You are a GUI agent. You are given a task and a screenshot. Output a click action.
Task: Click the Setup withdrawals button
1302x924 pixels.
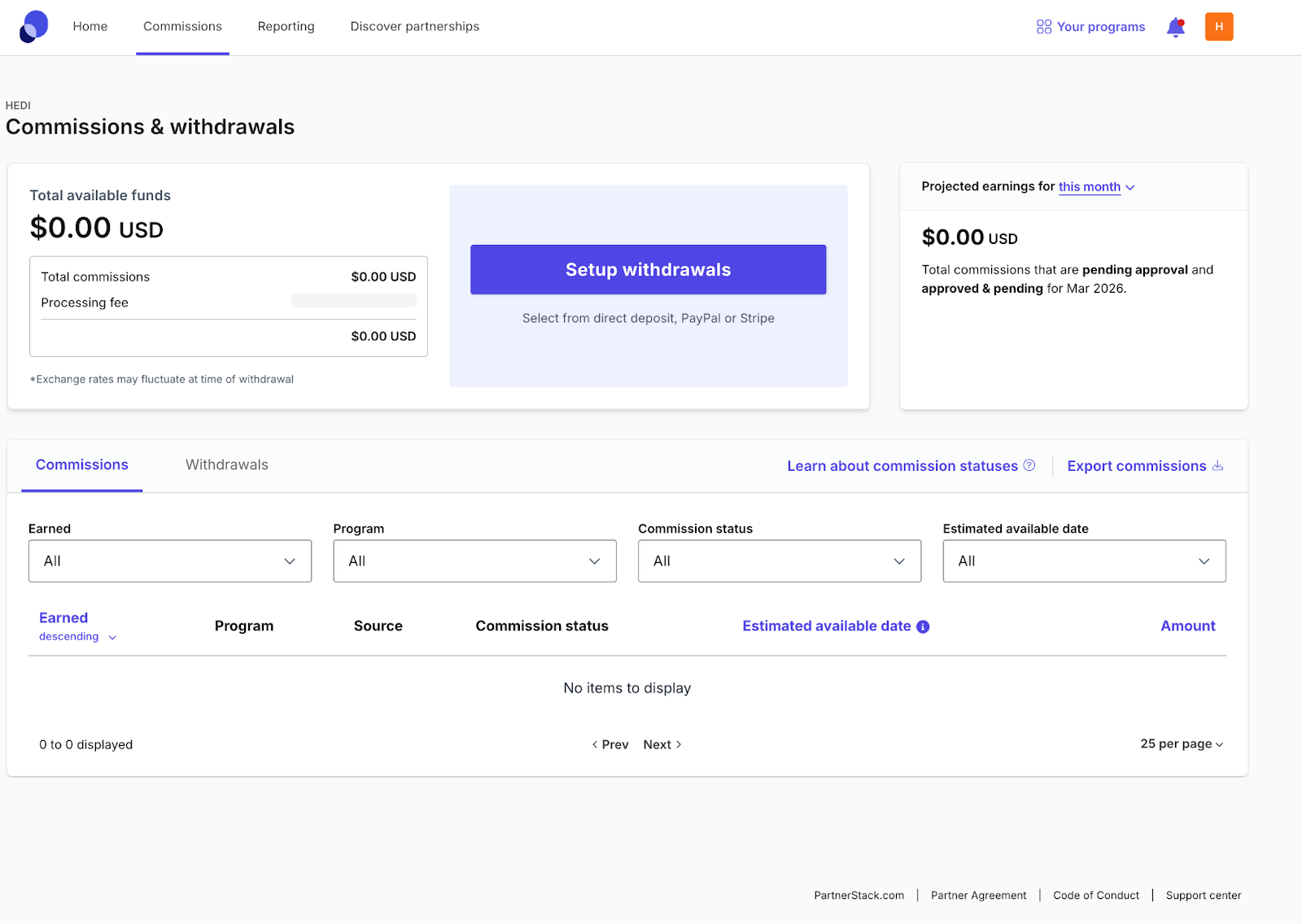point(648,270)
